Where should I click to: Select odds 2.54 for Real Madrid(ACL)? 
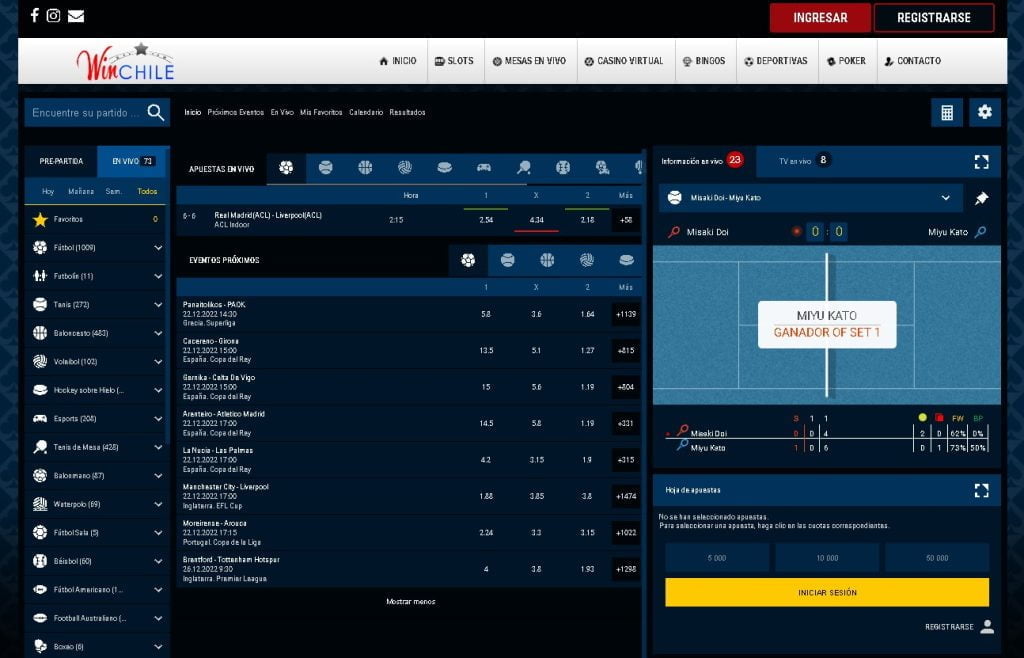(x=486, y=220)
